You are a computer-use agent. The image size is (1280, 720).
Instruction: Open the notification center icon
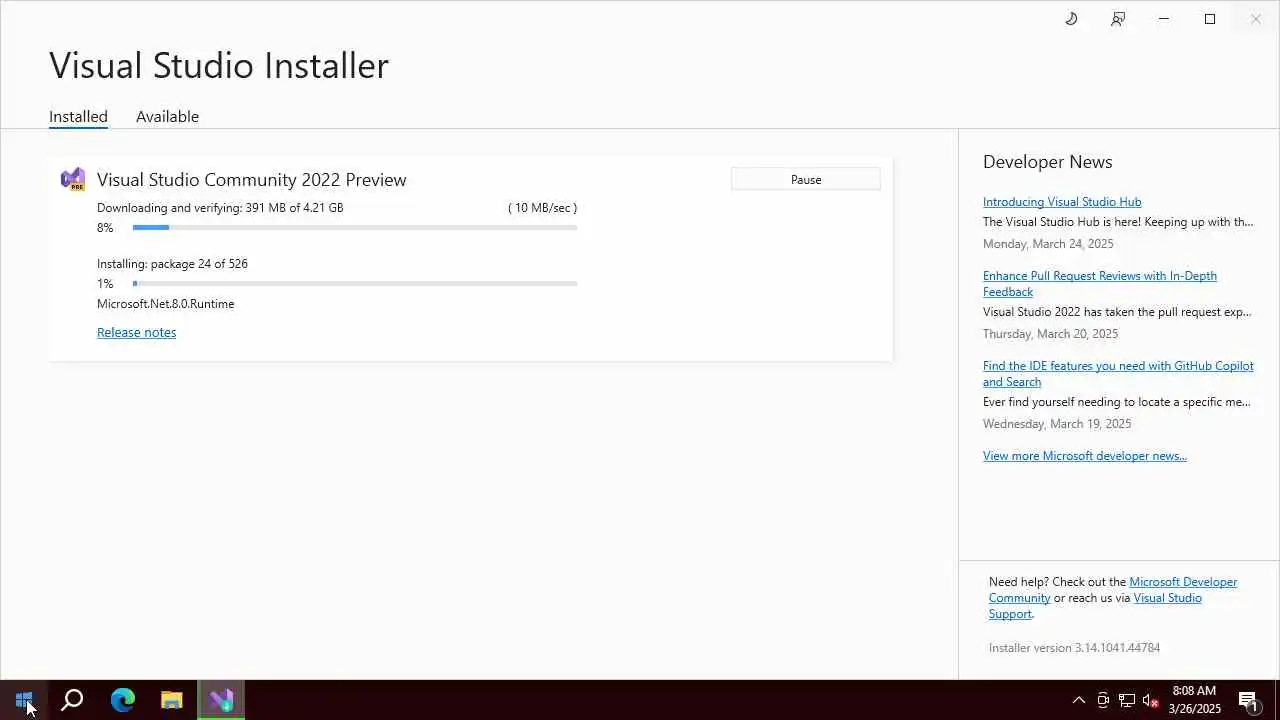coord(1248,700)
